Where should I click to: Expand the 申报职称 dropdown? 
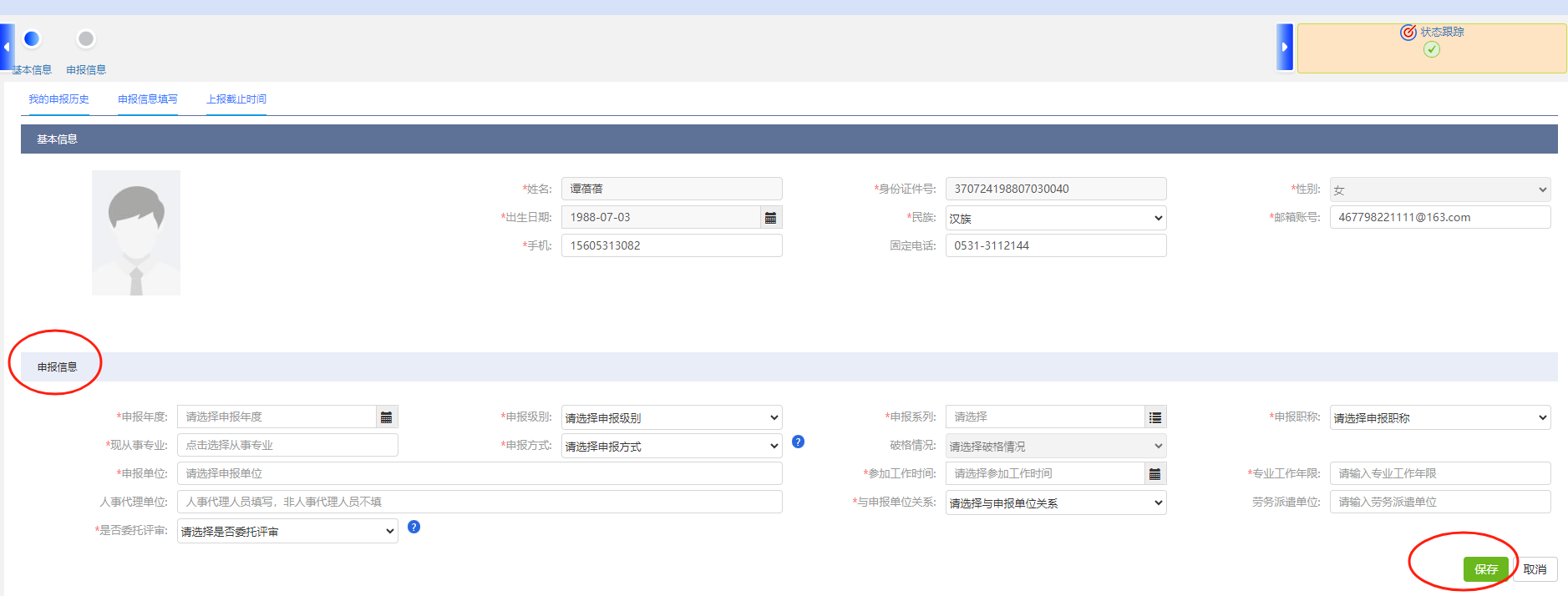(x=1439, y=418)
